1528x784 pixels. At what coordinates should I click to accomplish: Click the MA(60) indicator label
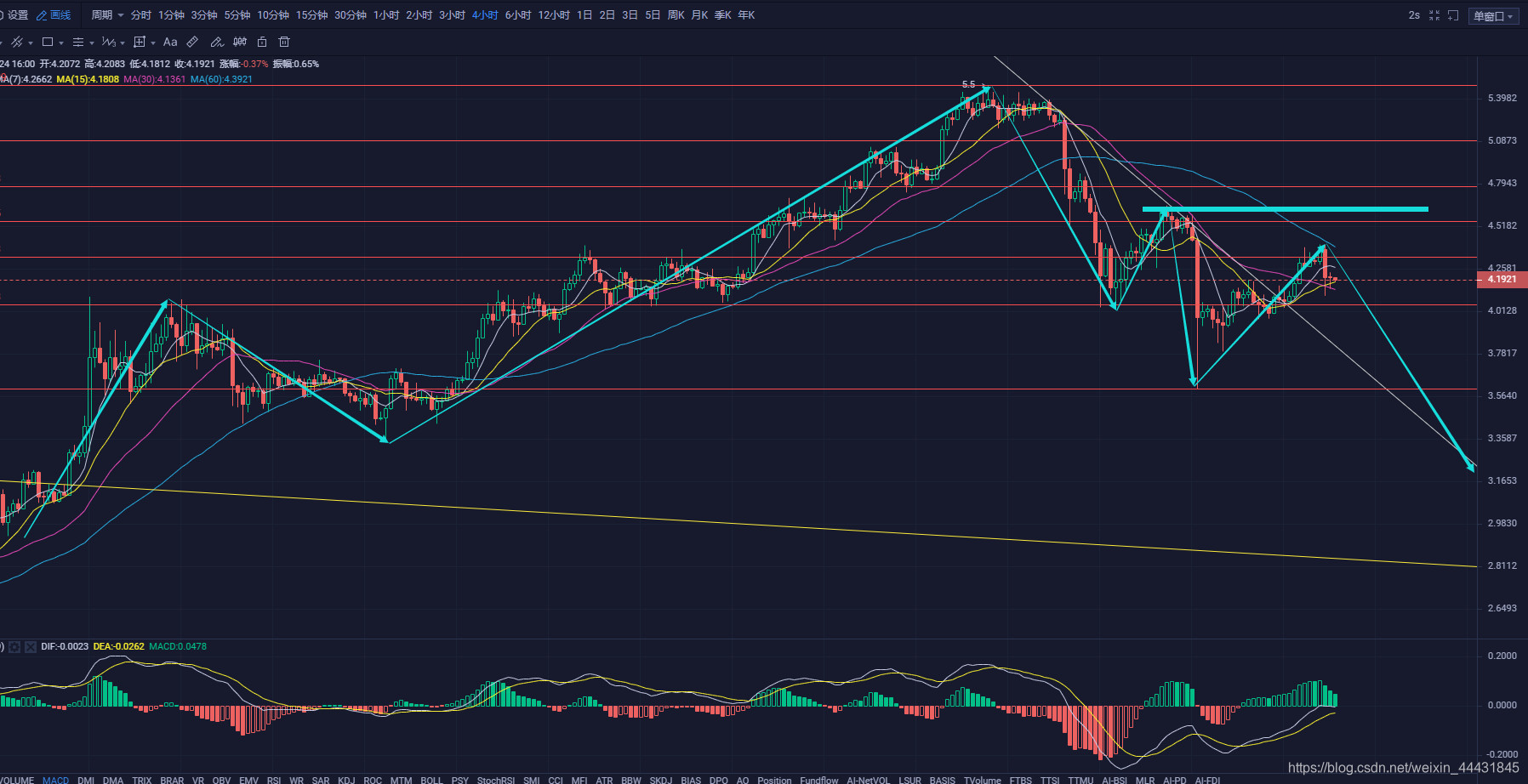221,79
